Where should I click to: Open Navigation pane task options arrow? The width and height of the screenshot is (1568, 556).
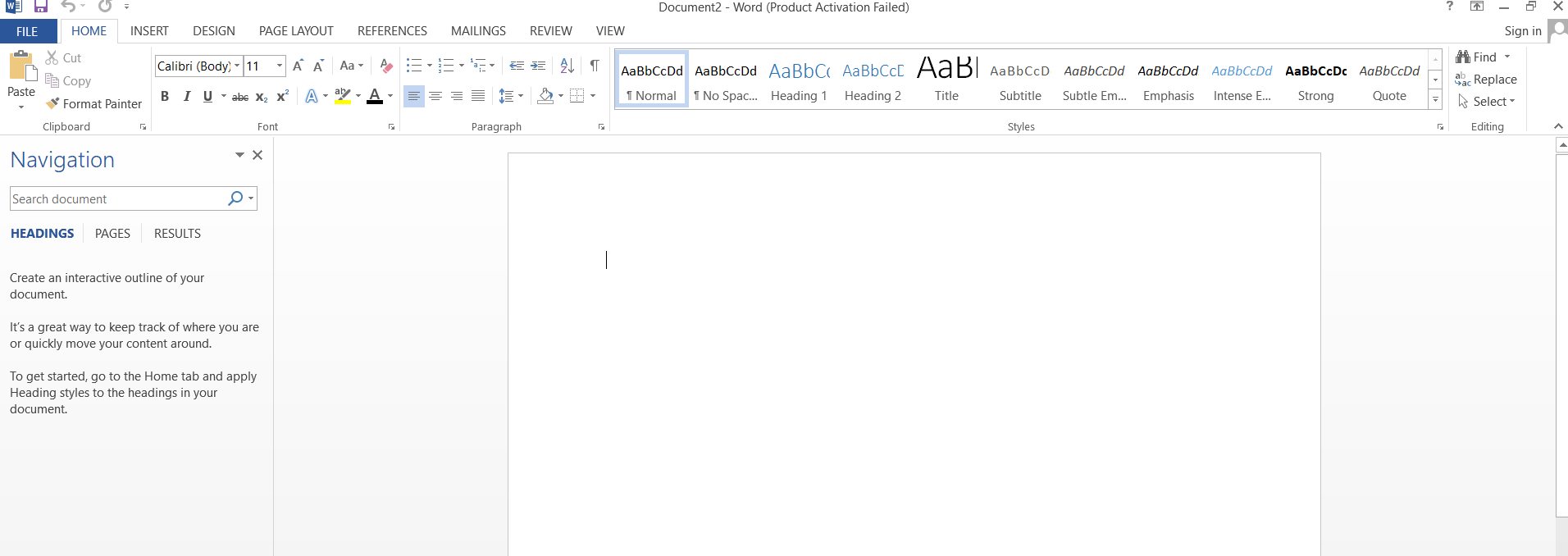coord(239,155)
